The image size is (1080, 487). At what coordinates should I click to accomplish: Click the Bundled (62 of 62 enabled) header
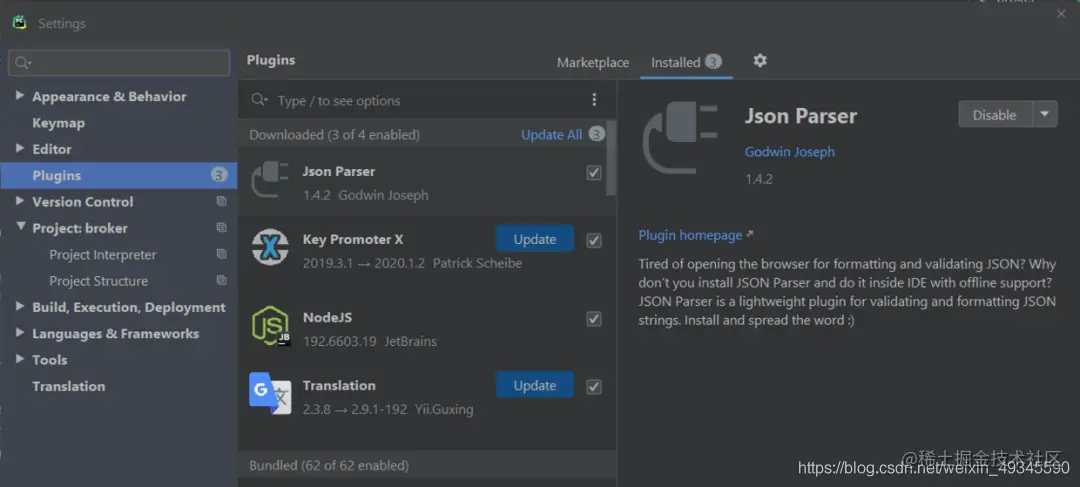[427, 465]
